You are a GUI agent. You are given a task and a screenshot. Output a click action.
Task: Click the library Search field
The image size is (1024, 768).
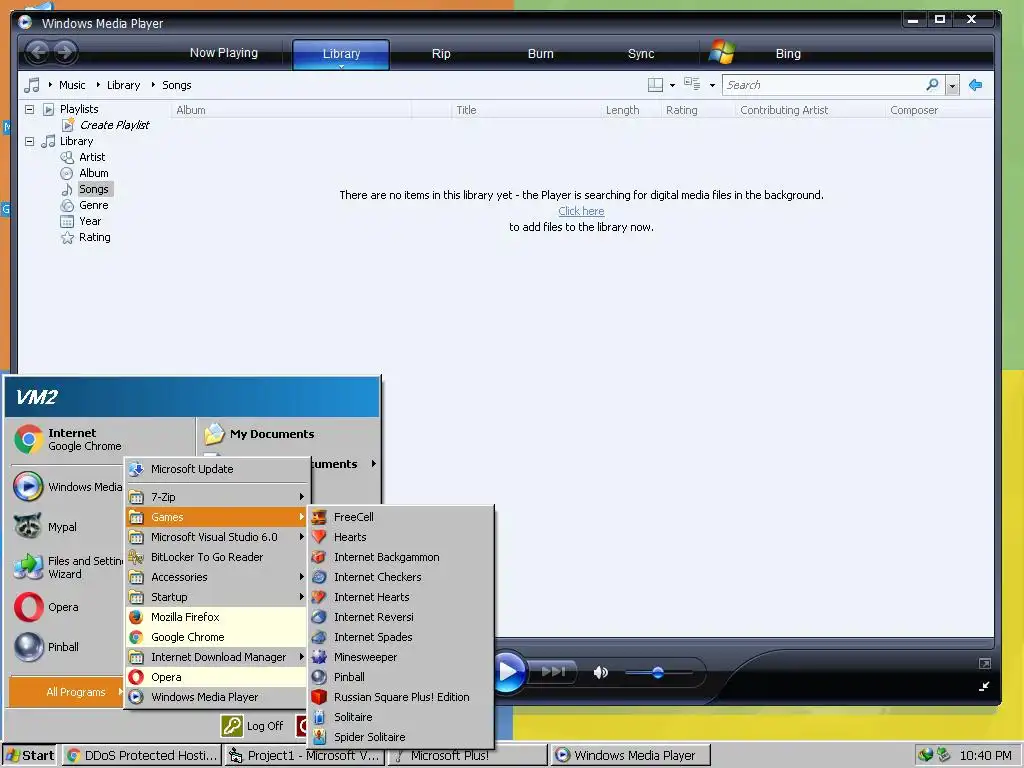click(824, 85)
